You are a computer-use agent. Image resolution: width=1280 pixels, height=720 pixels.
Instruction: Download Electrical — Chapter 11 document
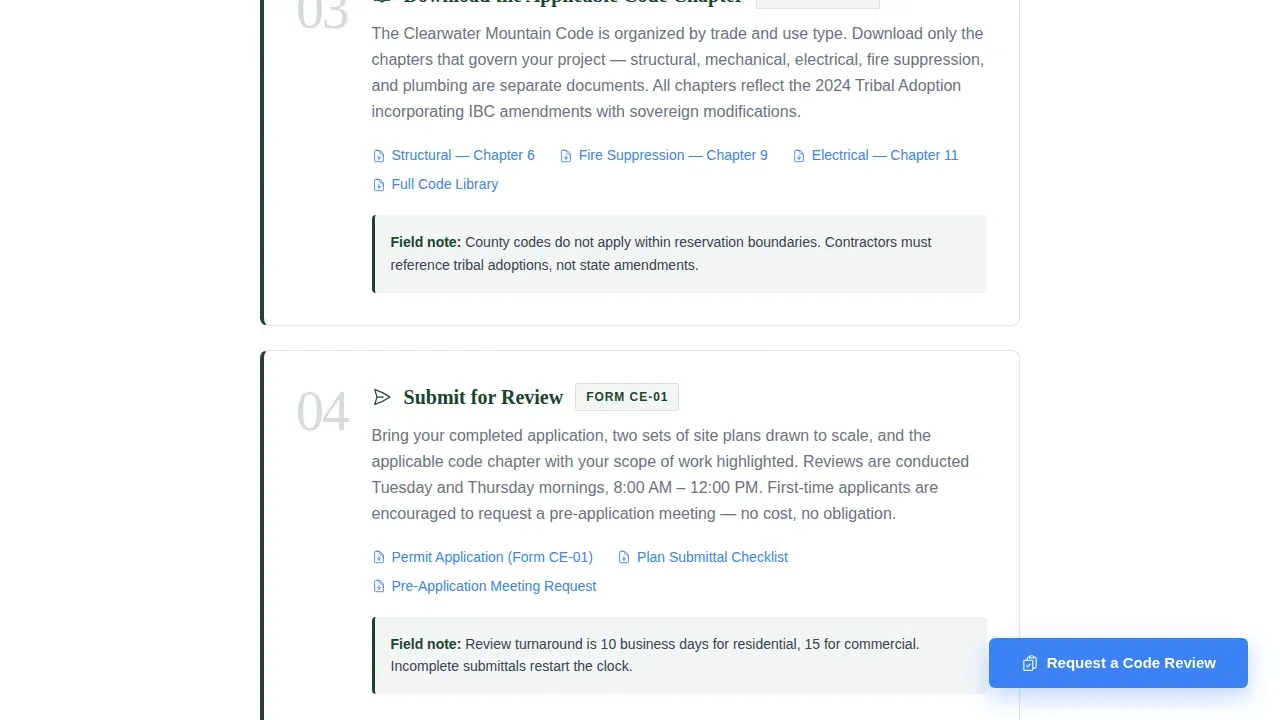pyautogui.click(x=885, y=155)
